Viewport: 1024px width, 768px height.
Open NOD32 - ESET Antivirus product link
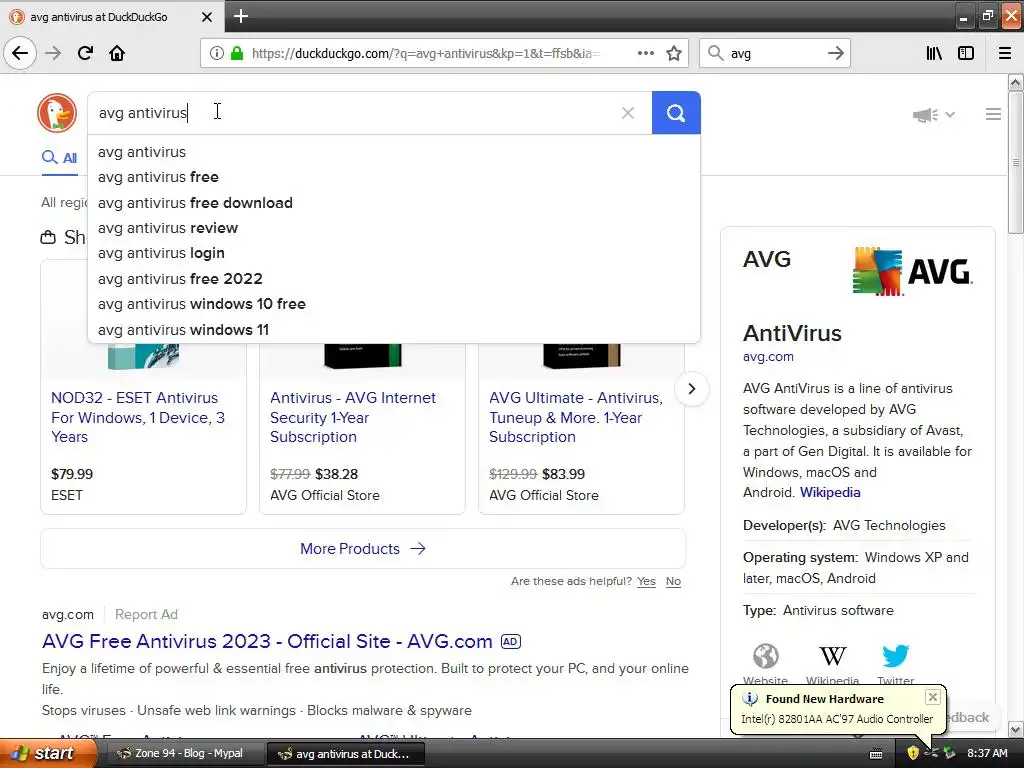click(x=138, y=417)
